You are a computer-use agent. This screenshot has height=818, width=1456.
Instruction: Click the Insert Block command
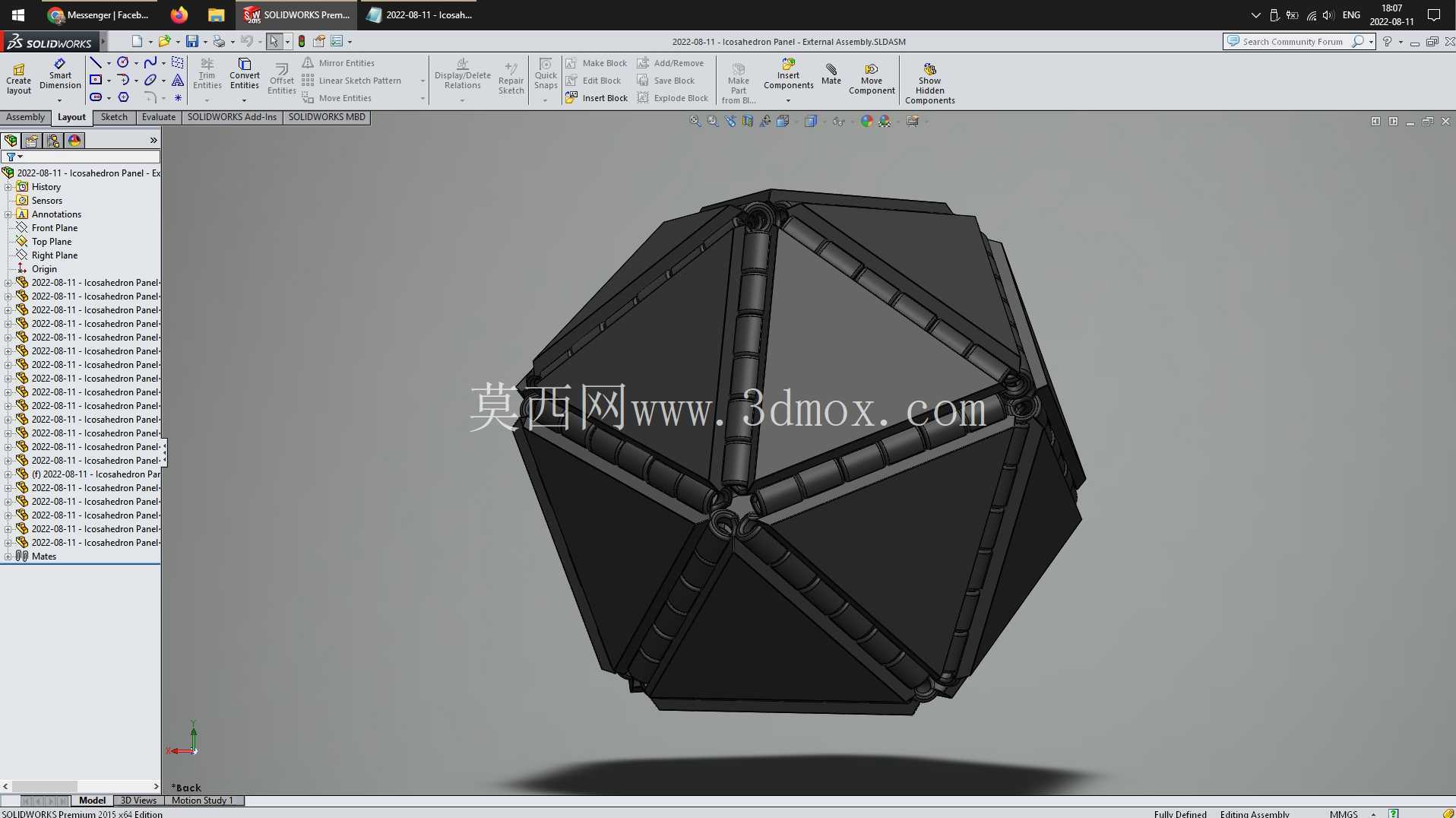597,98
